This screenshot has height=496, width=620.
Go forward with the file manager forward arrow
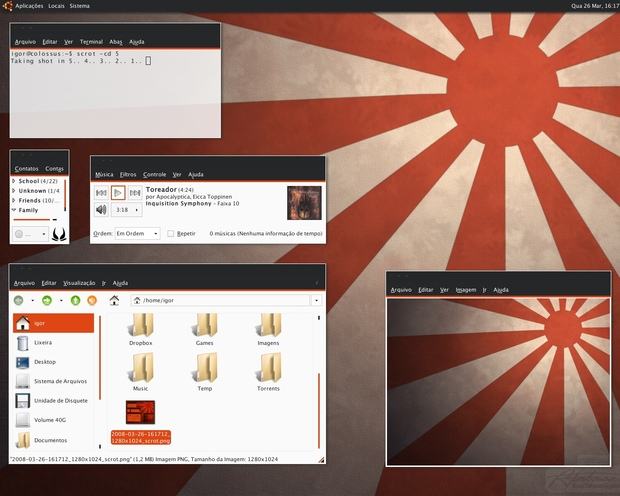point(47,300)
